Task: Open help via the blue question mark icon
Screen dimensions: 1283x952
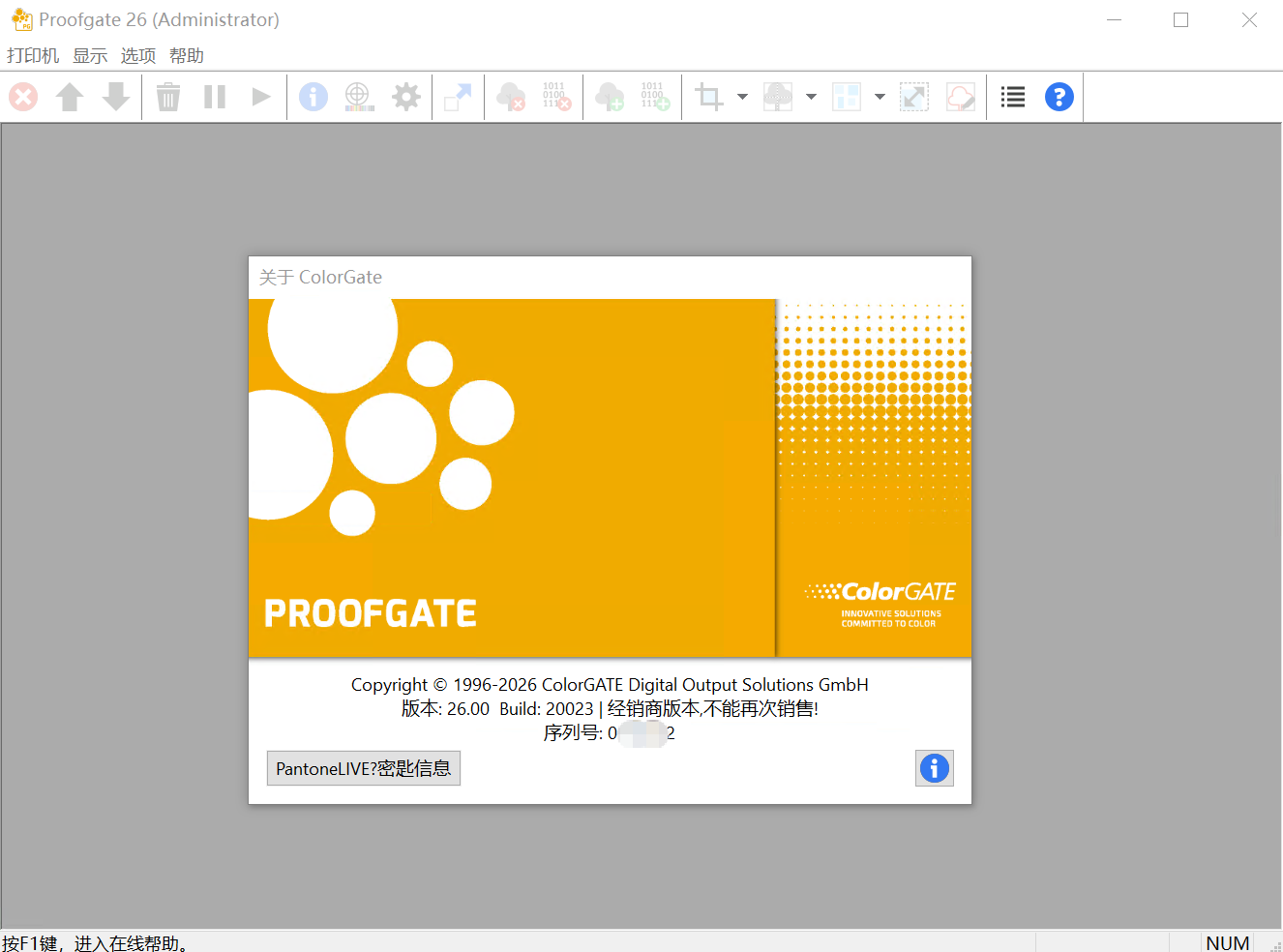Action: coord(1059,97)
